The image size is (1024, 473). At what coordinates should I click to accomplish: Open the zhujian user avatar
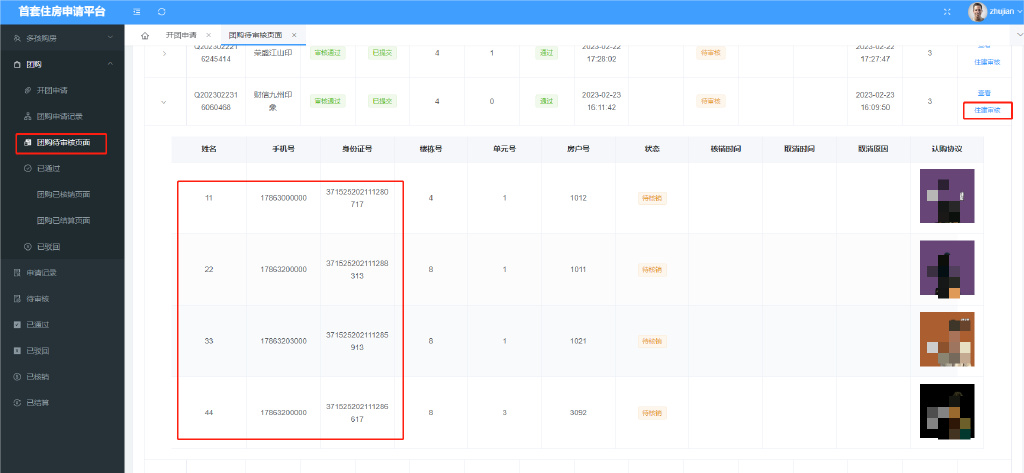point(978,11)
